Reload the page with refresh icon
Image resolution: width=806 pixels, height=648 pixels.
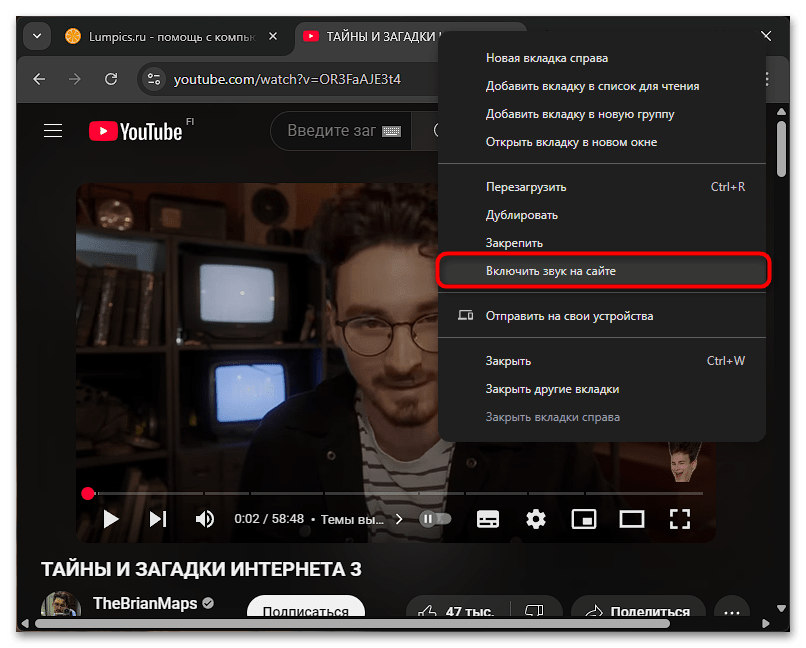coord(111,79)
